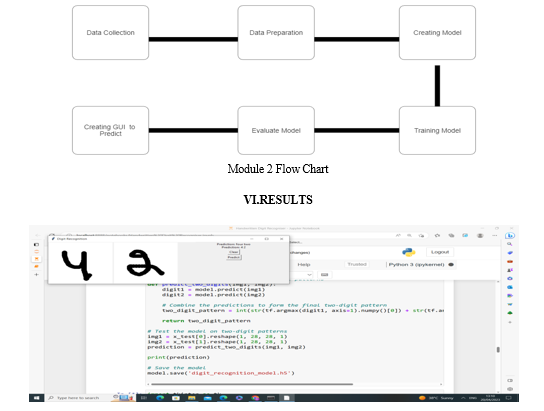Show hidden system tray icons chevron
544x411 pixels.
coord(463,398)
